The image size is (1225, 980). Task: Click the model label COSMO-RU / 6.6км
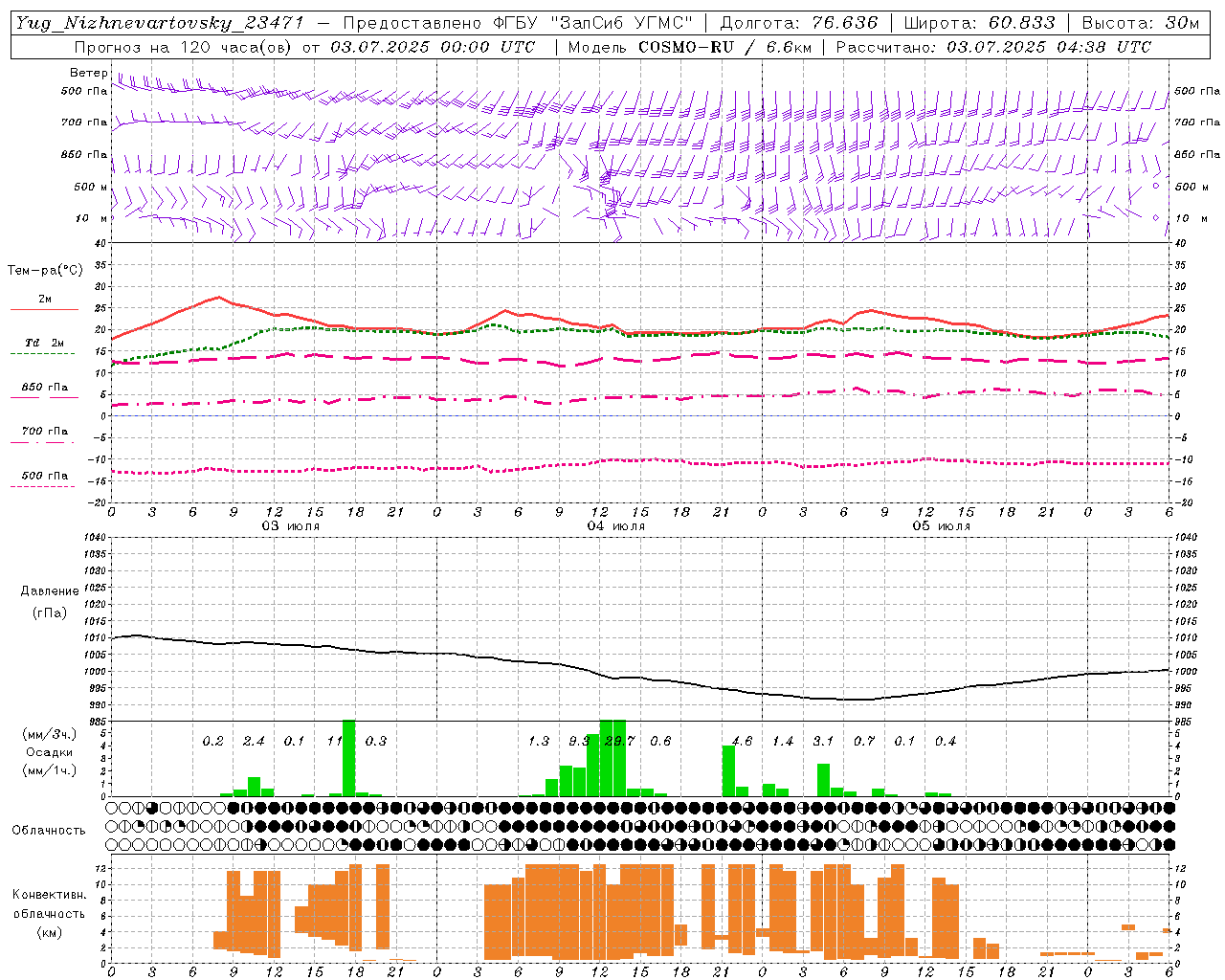[725, 47]
